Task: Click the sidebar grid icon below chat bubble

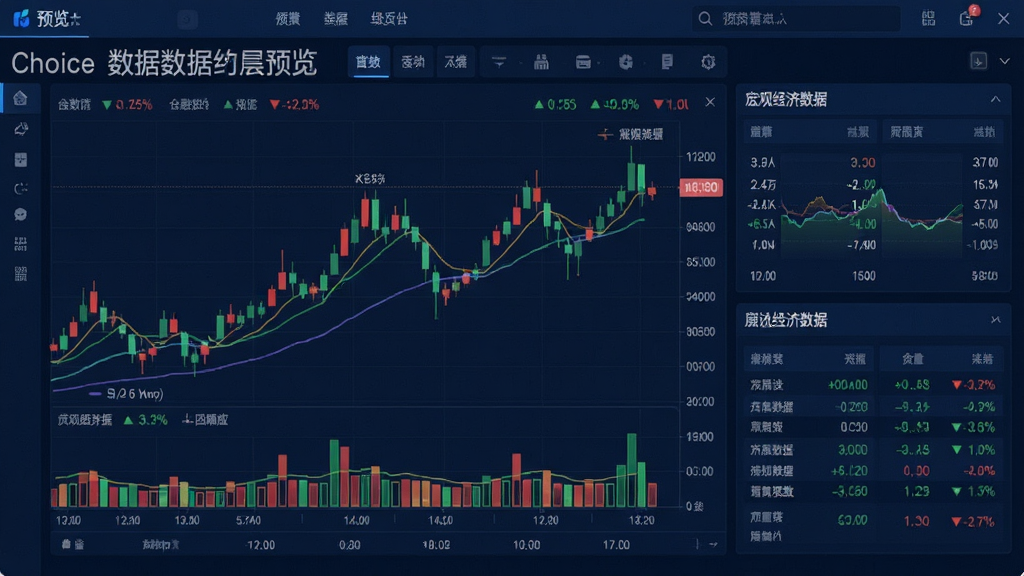Action: pos(21,244)
